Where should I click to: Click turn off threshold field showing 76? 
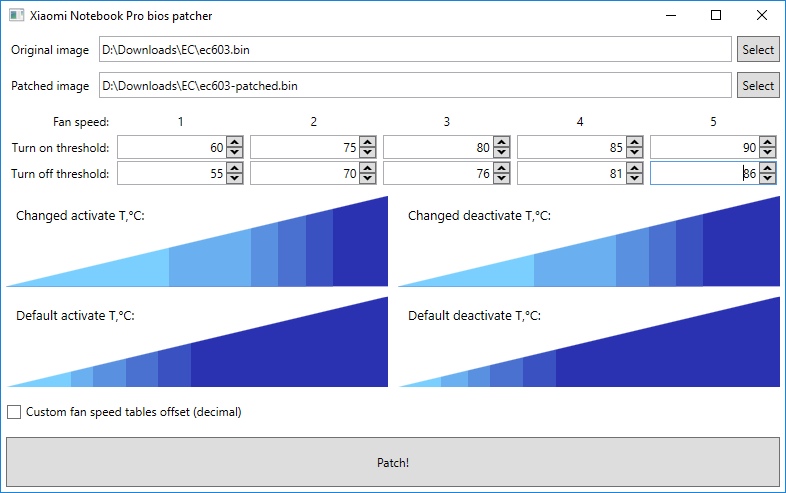pyautogui.click(x=439, y=174)
